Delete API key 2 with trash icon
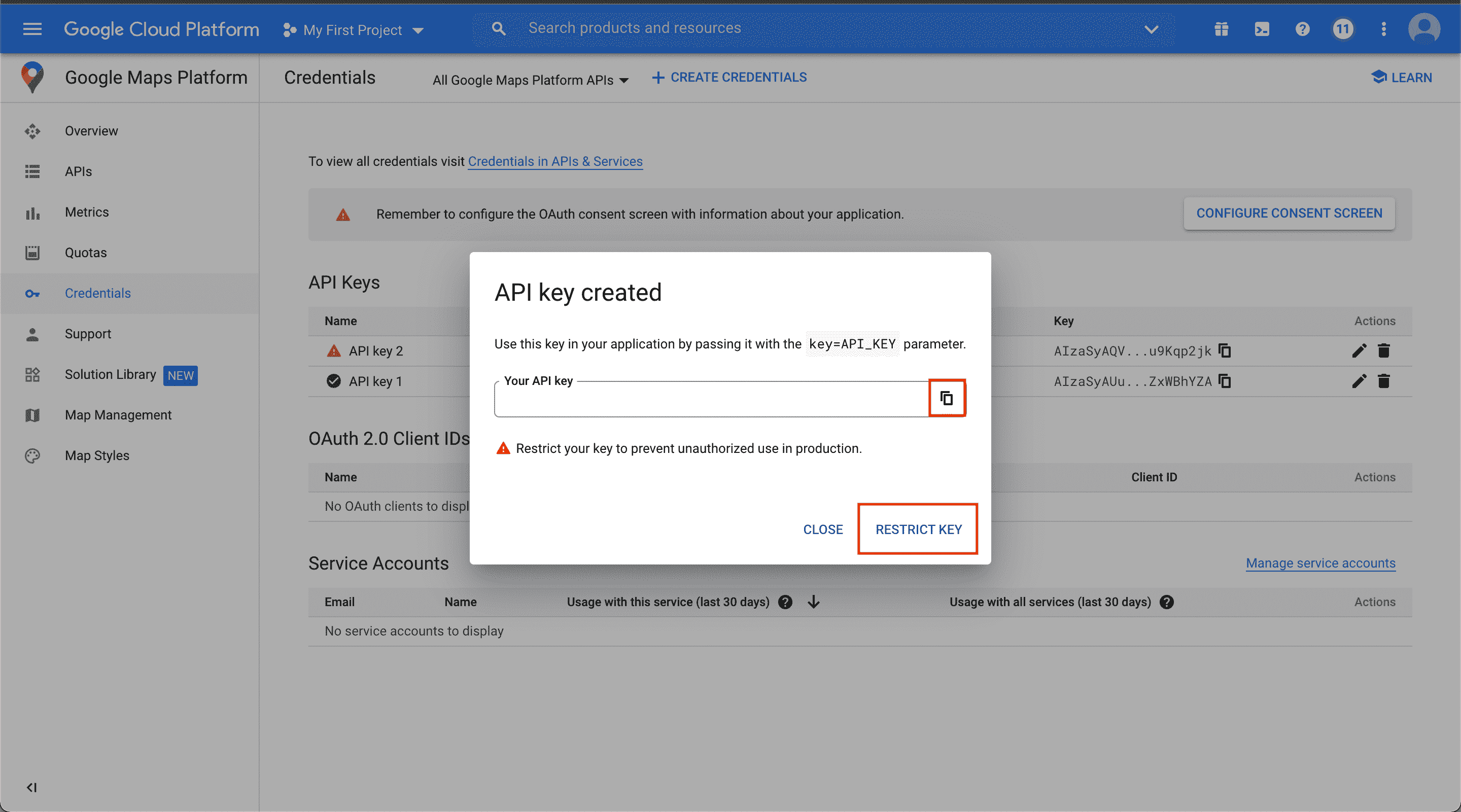This screenshot has width=1461, height=812. point(1384,351)
